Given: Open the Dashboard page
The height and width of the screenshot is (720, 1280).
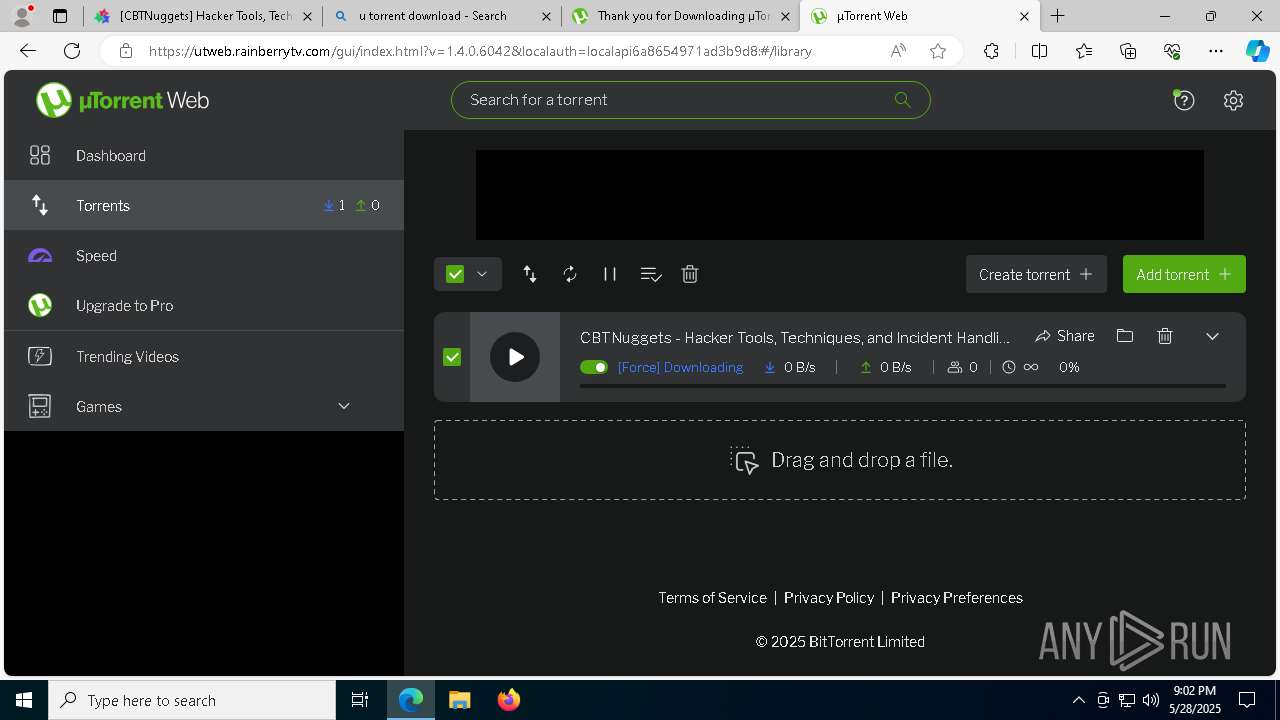Looking at the screenshot, I should point(204,155).
